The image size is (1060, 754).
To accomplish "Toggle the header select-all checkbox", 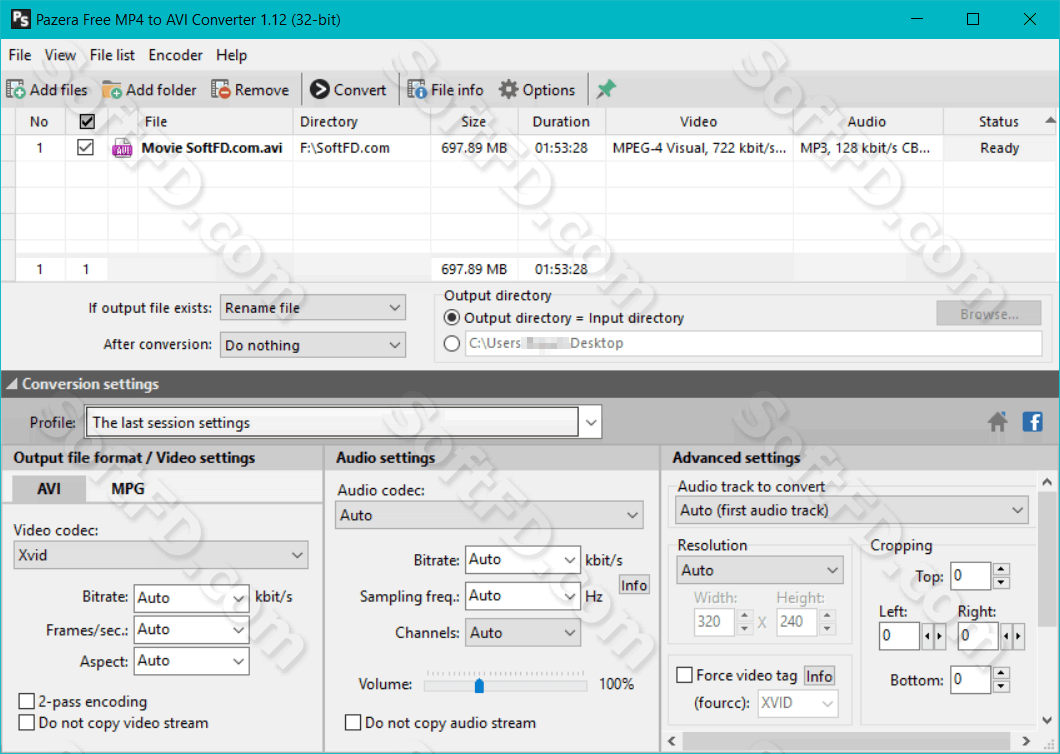I will (x=87, y=122).
